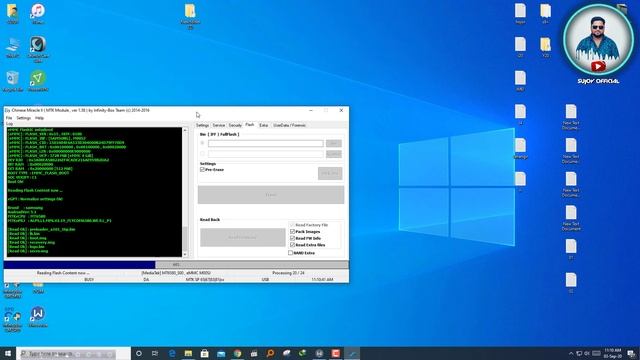The height and width of the screenshot is (360, 640).
Task: Switch to the Extra tab
Action: tap(264, 125)
